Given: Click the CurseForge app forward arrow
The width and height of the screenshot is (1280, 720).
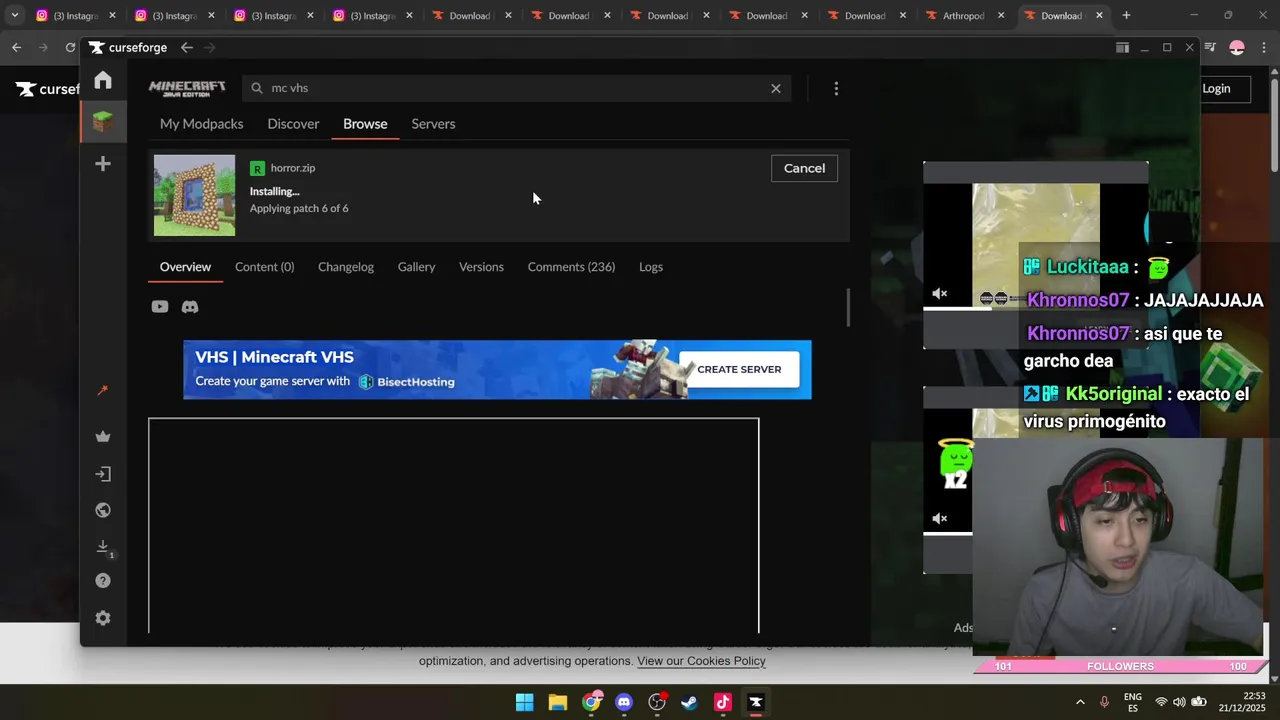Looking at the screenshot, I should pyautogui.click(x=210, y=47).
